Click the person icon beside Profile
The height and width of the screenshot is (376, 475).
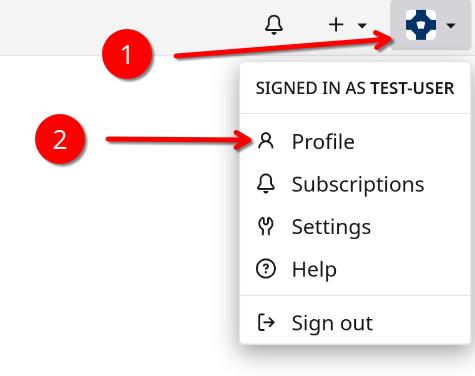tap(266, 141)
